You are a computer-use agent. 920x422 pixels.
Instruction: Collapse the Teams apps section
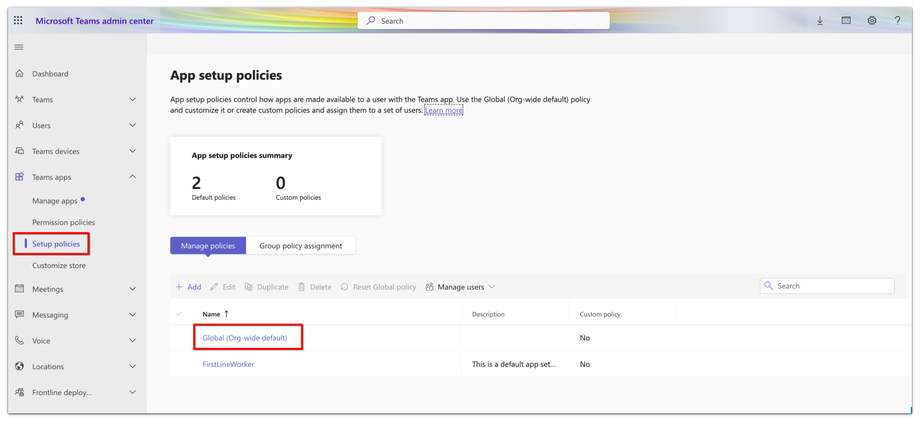point(132,177)
